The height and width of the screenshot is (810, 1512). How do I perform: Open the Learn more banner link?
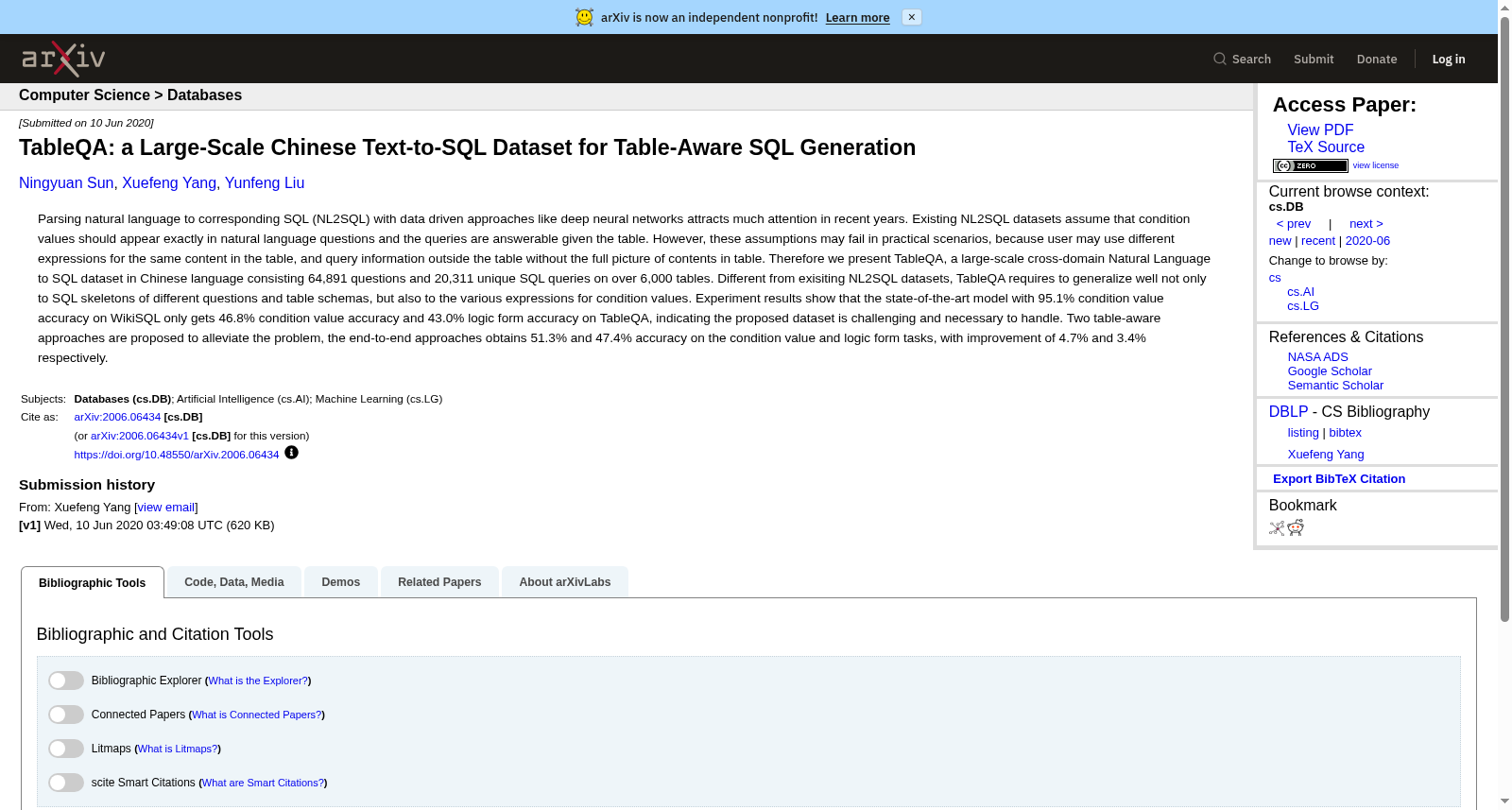[x=857, y=17]
